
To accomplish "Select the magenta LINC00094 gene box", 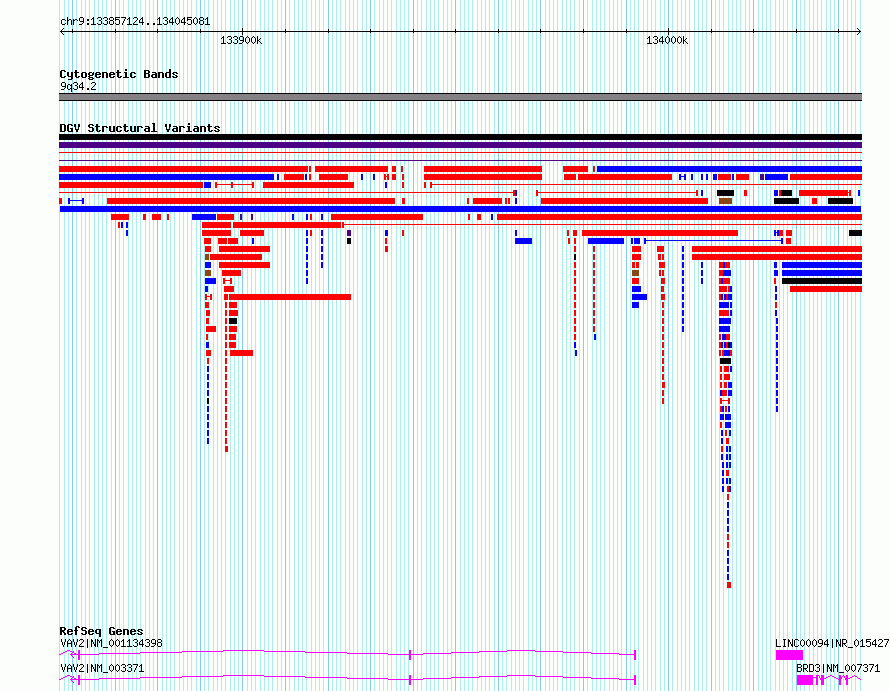I will (x=790, y=655).
